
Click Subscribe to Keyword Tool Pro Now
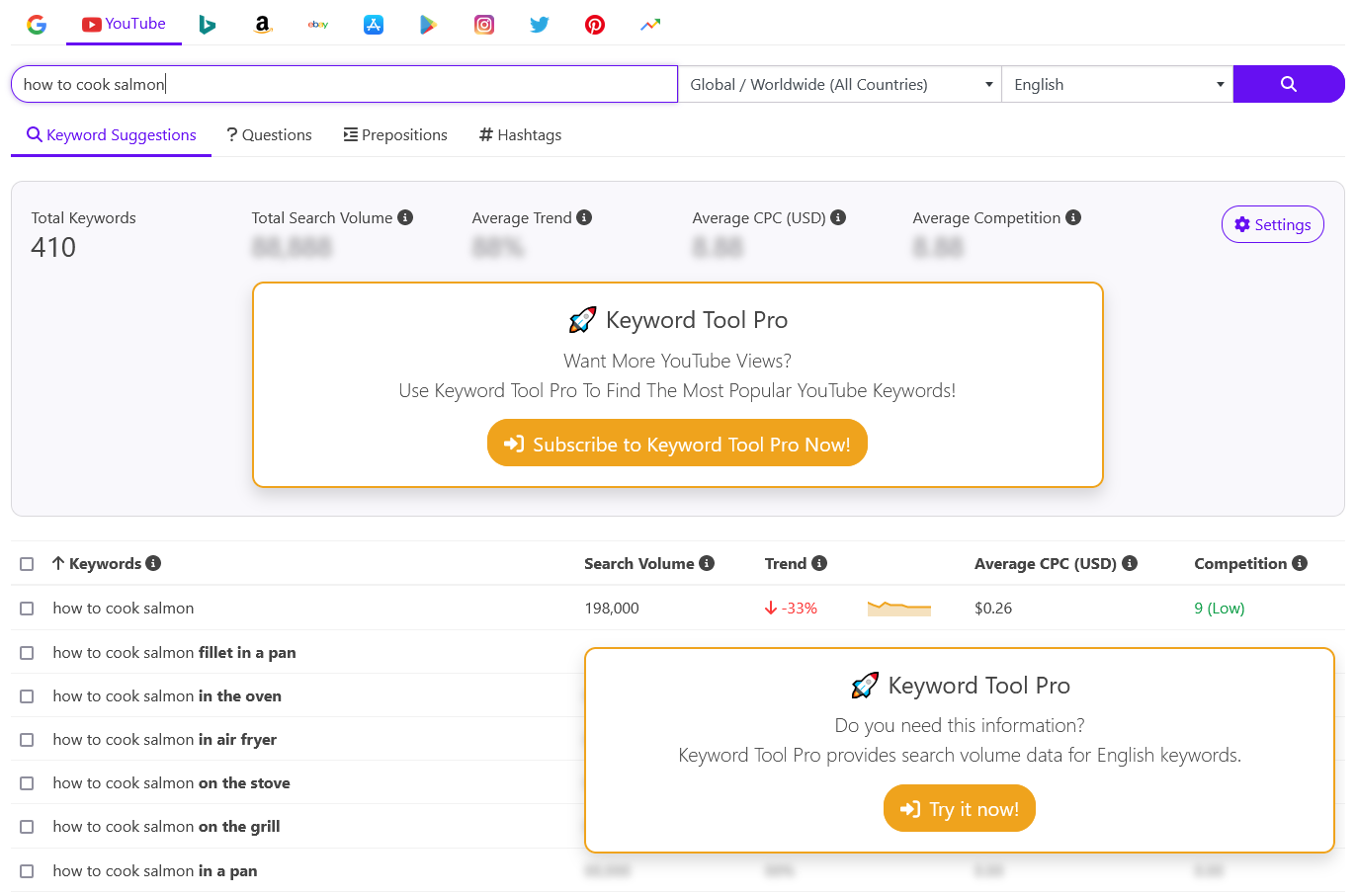point(677,444)
